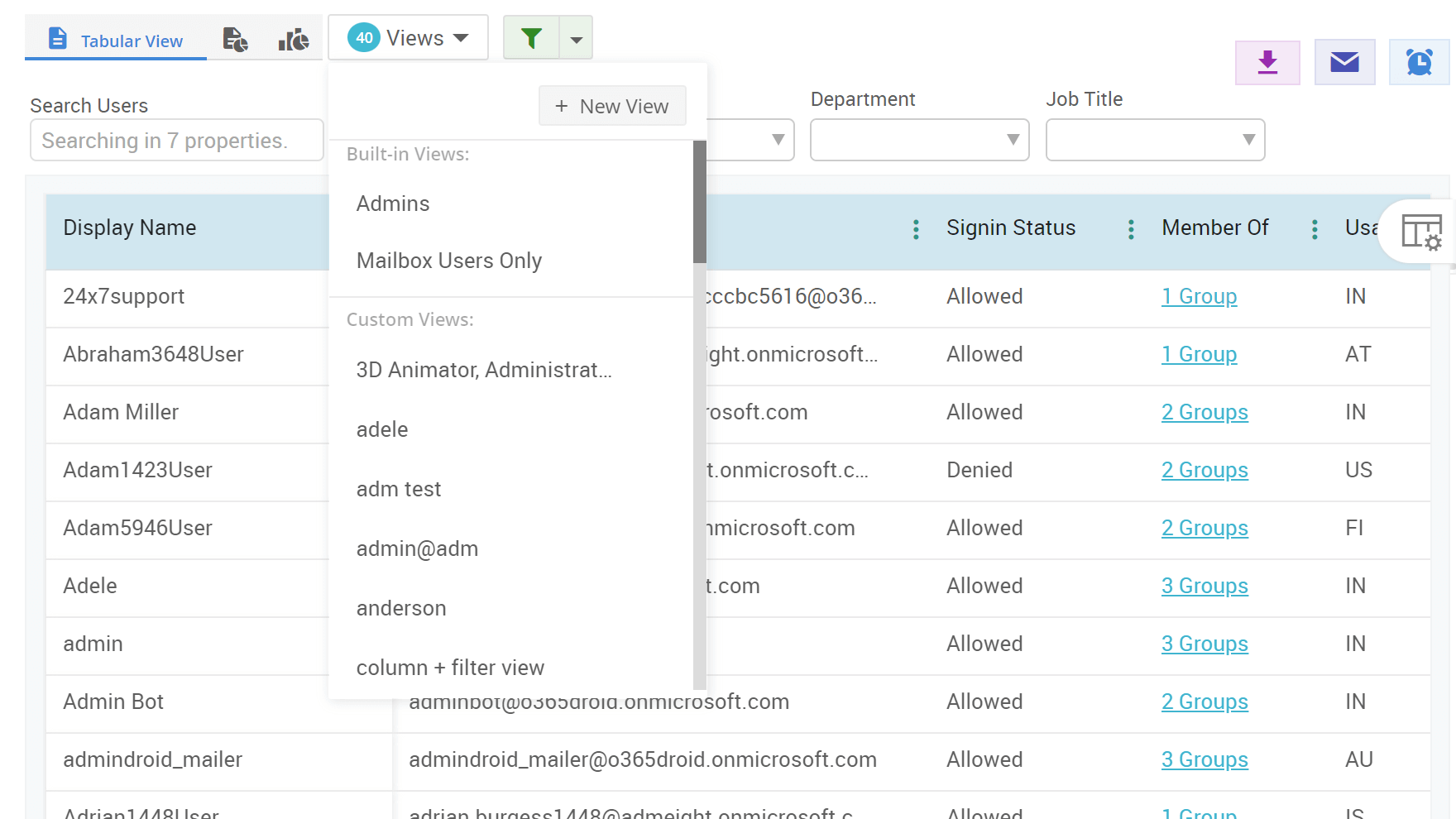Open the email column three-dot menu icon
Viewport: 1456px width, 819px height.
click(916, 229)
